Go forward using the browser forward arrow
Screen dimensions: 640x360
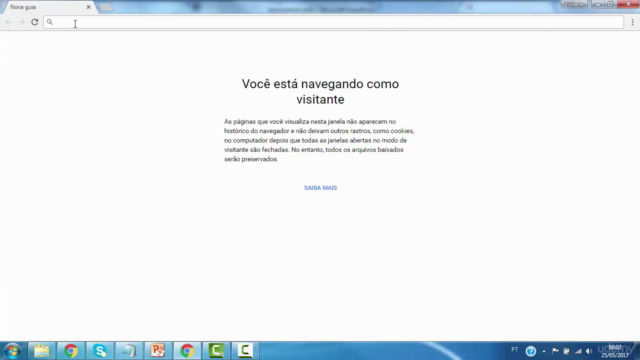(x=21, y=22)
